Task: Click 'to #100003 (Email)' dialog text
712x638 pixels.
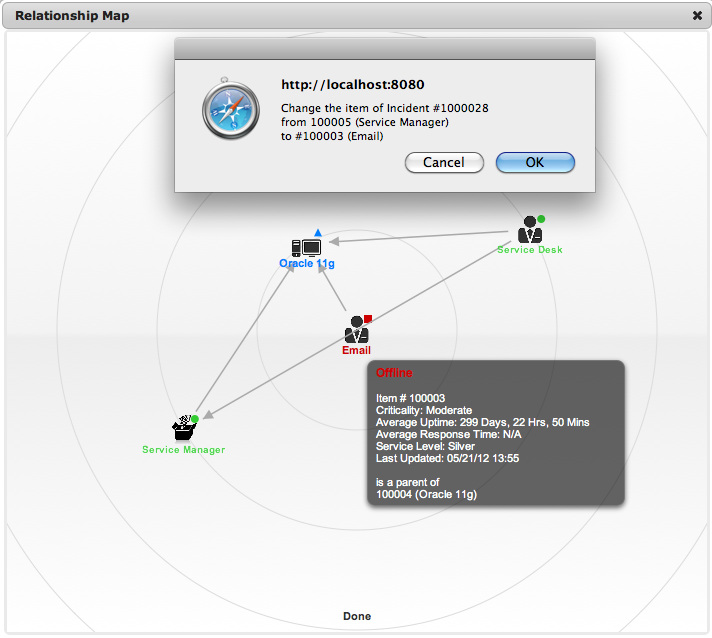Action: coord(332,136)
